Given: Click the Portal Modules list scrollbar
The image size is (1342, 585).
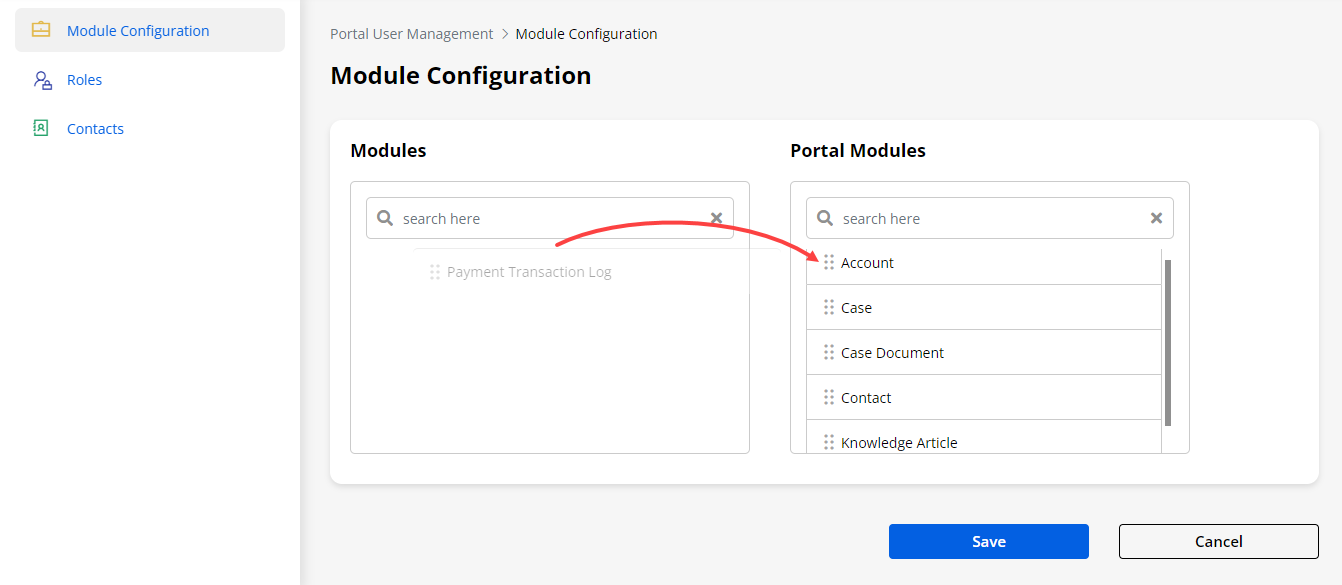Looking at the screenshot, I should 1168,342.
